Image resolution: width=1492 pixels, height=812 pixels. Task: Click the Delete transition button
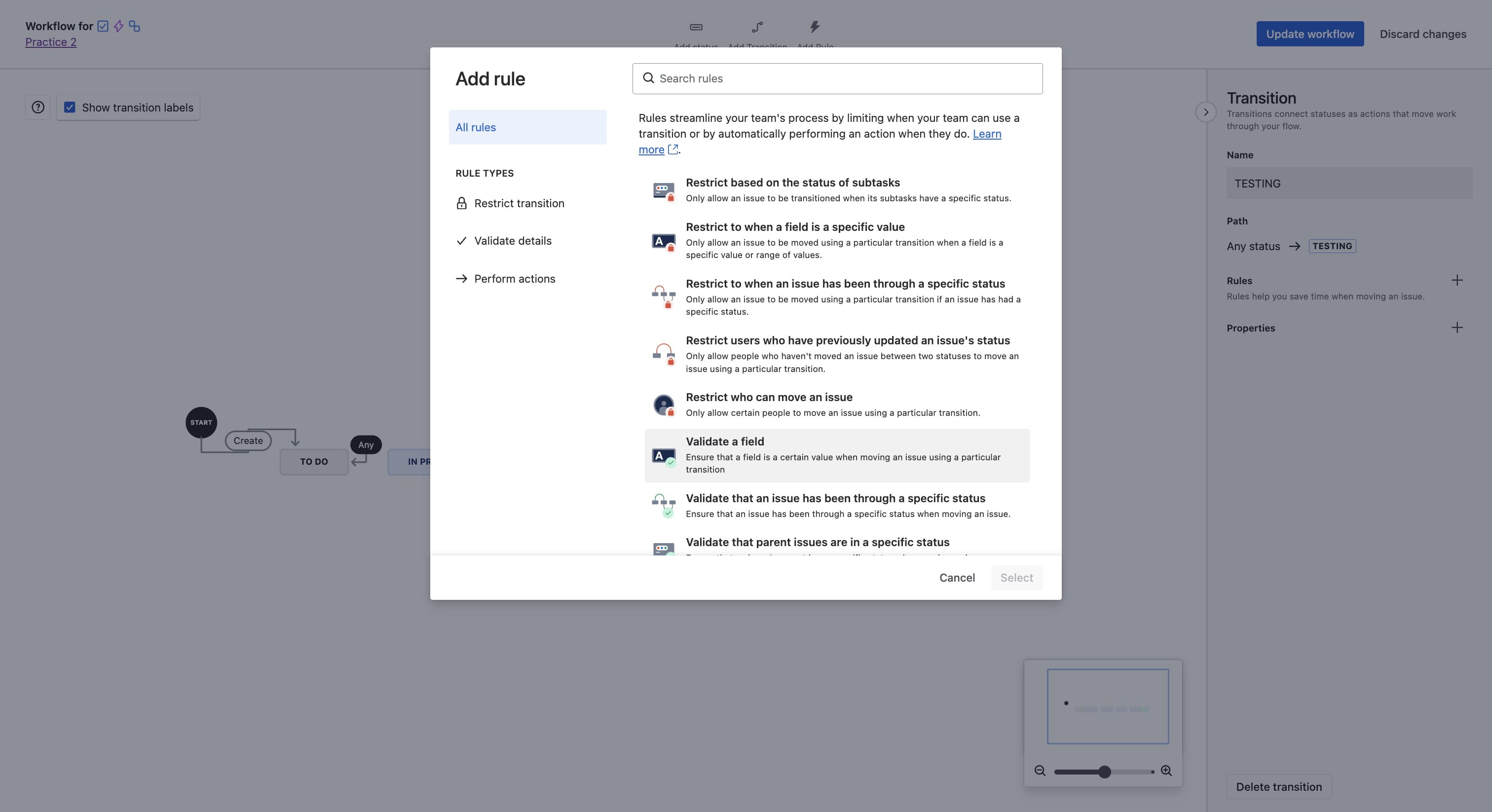click(1279, 786)
